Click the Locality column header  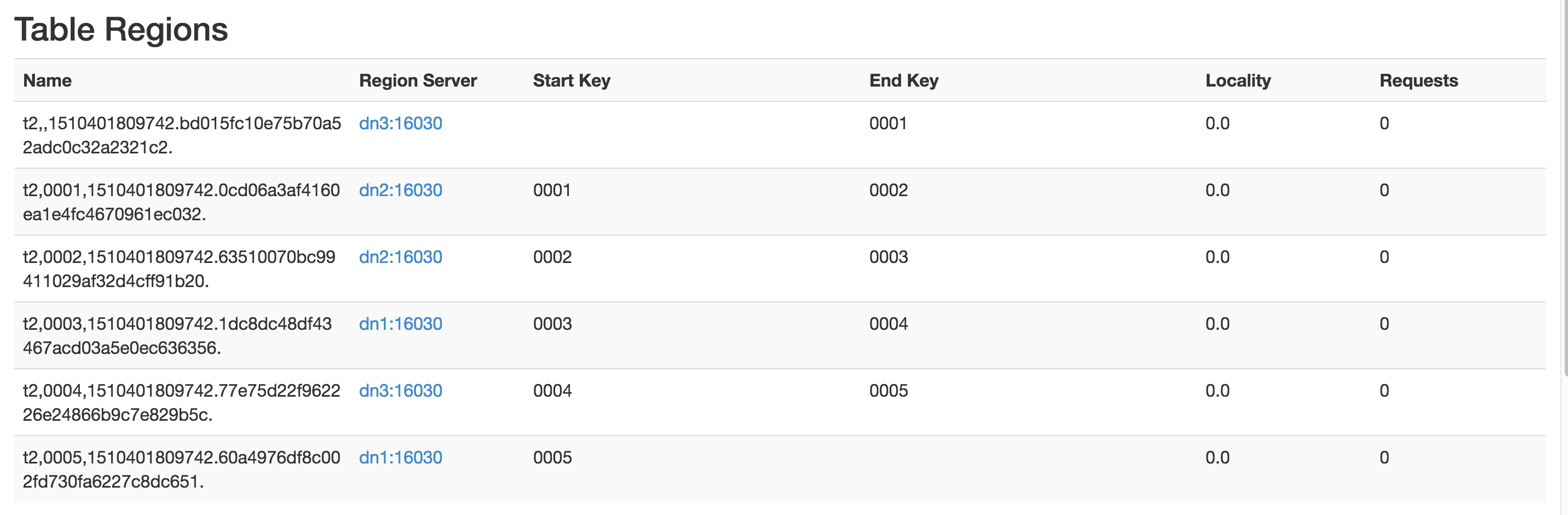(x=1237, y=81)
